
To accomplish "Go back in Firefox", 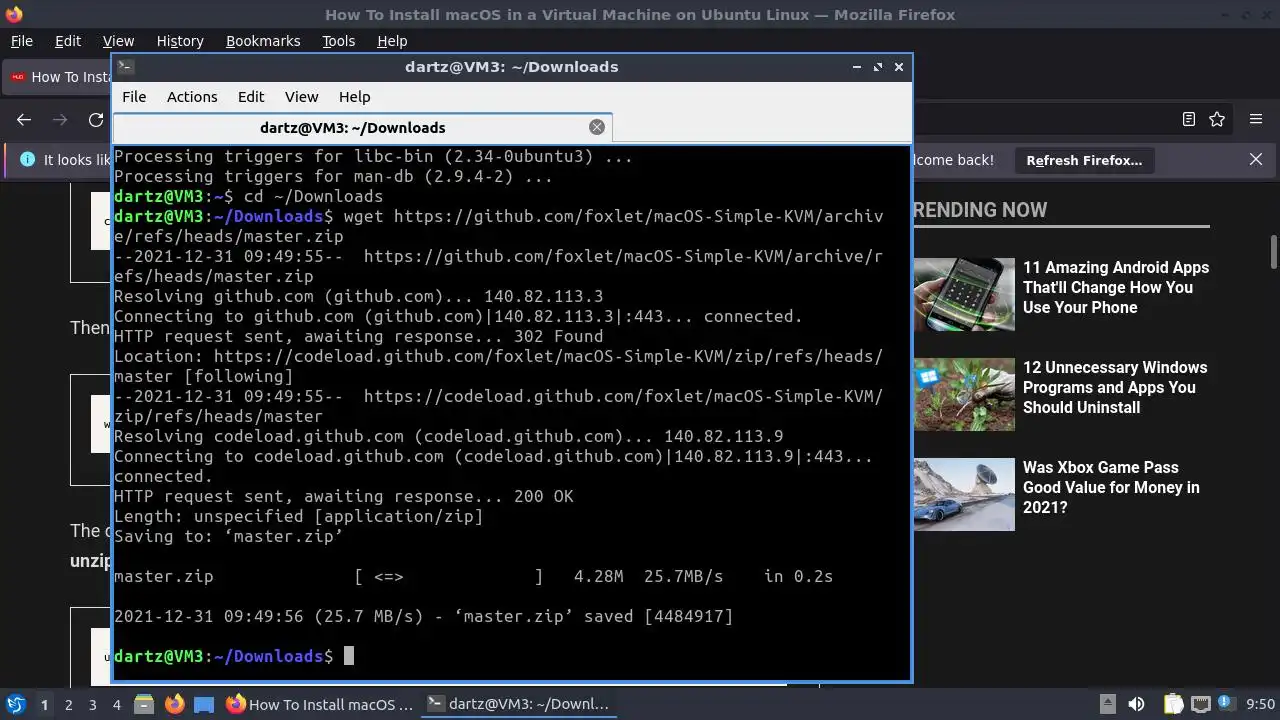I will pos(24,119).
